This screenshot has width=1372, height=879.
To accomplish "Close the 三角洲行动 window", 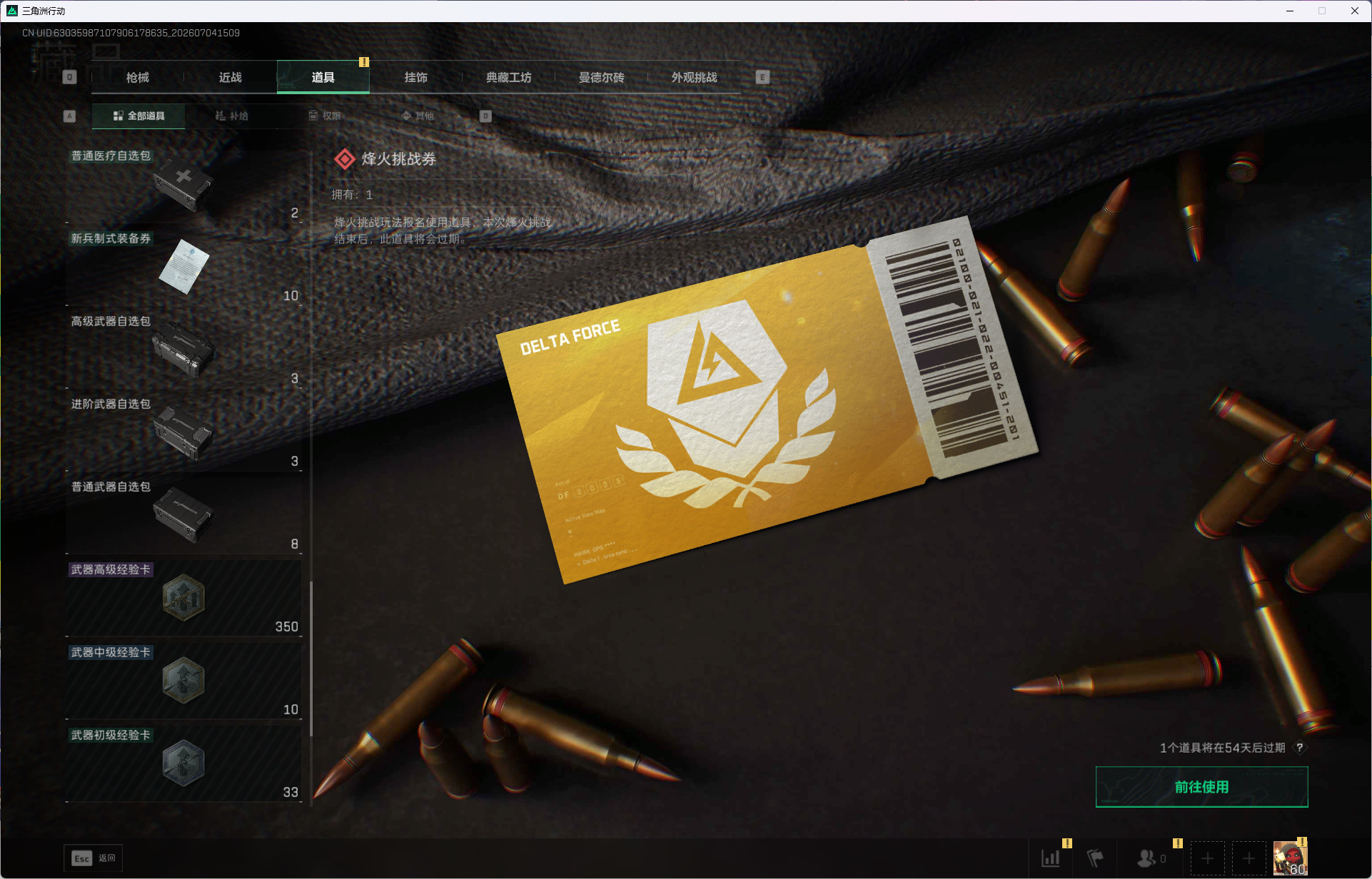I will pos(1355,11).
